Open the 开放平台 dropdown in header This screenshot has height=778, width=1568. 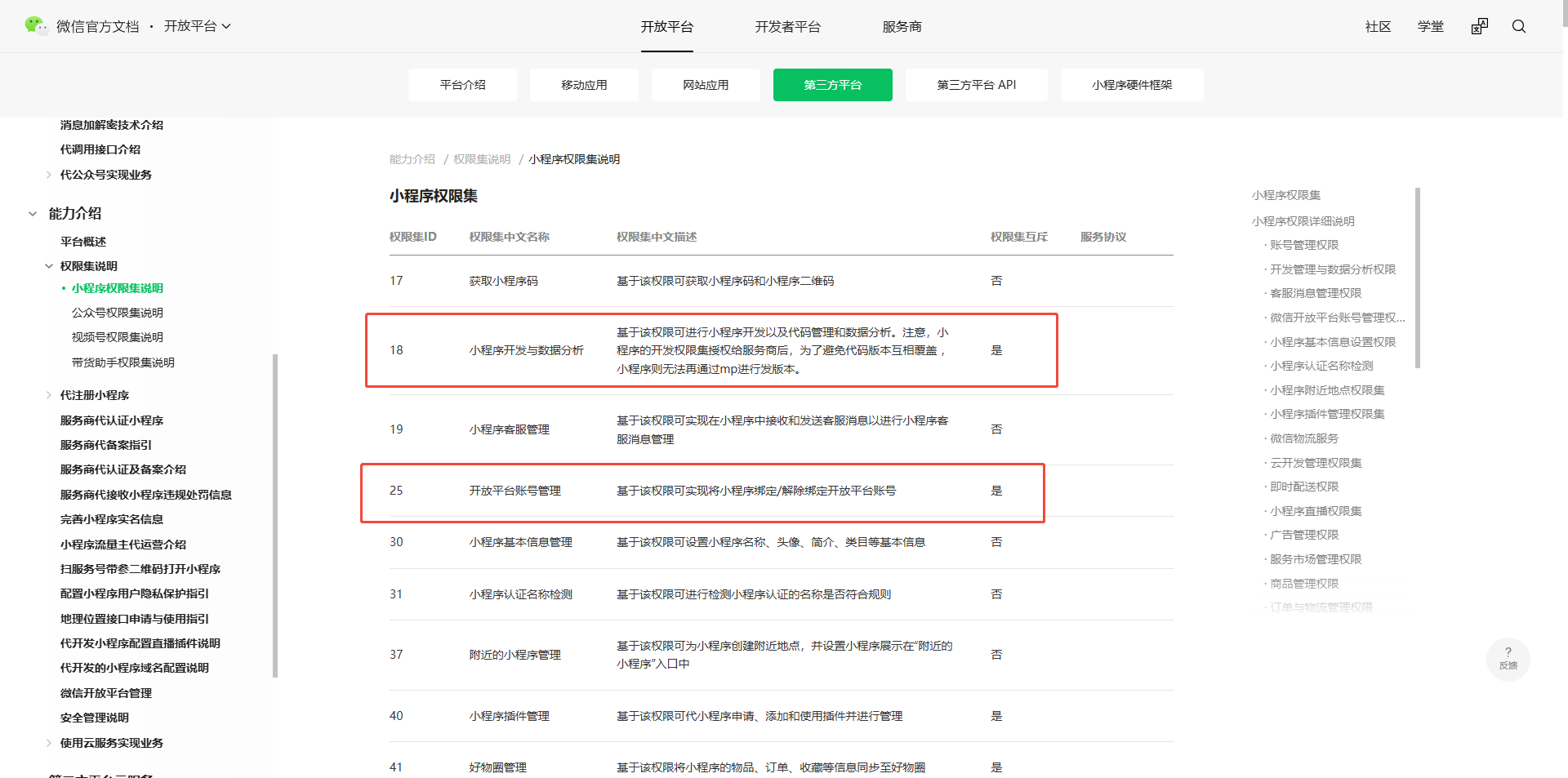coord(198,26)
